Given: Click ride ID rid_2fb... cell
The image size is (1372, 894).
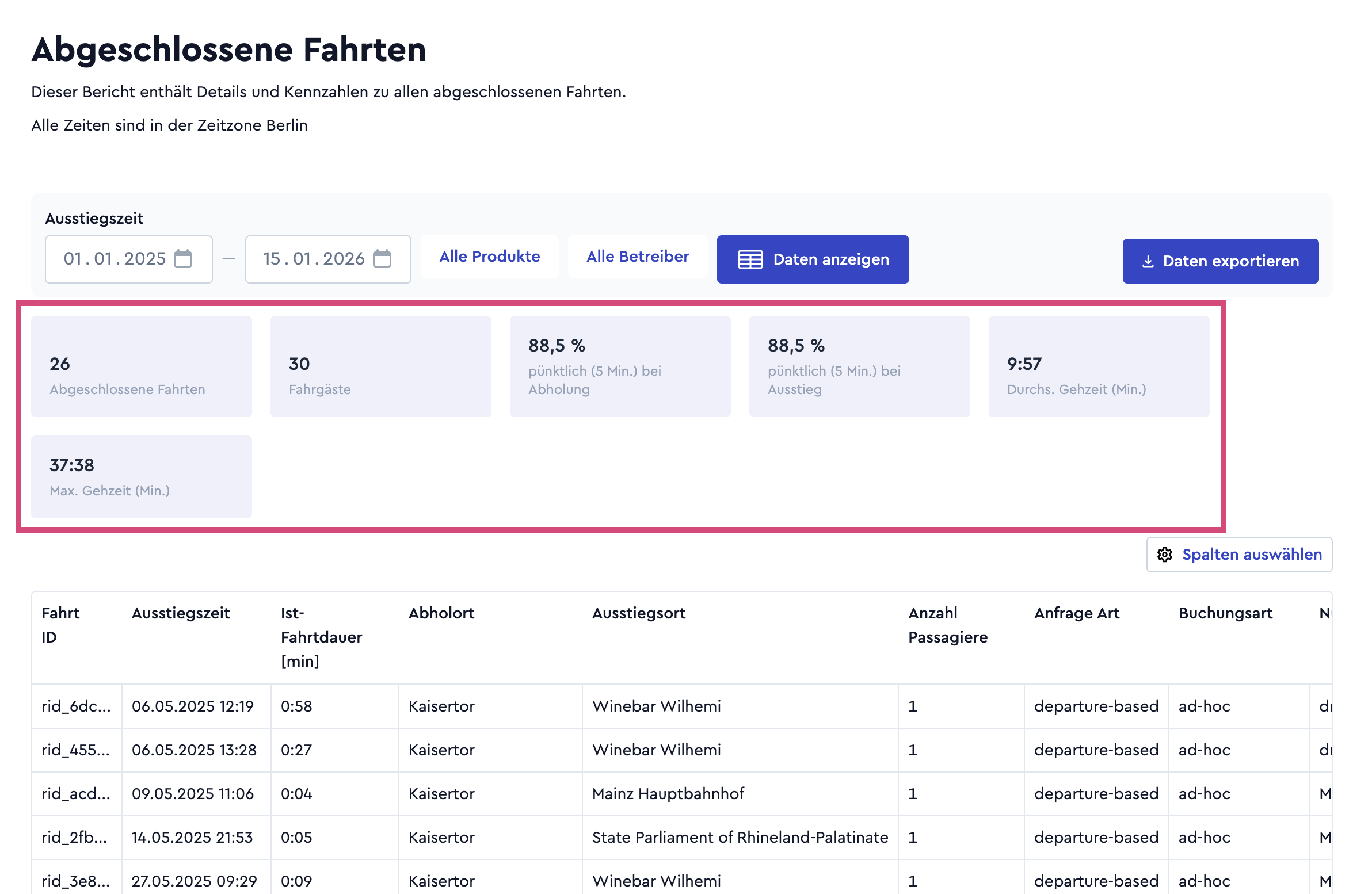Looking at the screenshot, I should coord(77,838).
